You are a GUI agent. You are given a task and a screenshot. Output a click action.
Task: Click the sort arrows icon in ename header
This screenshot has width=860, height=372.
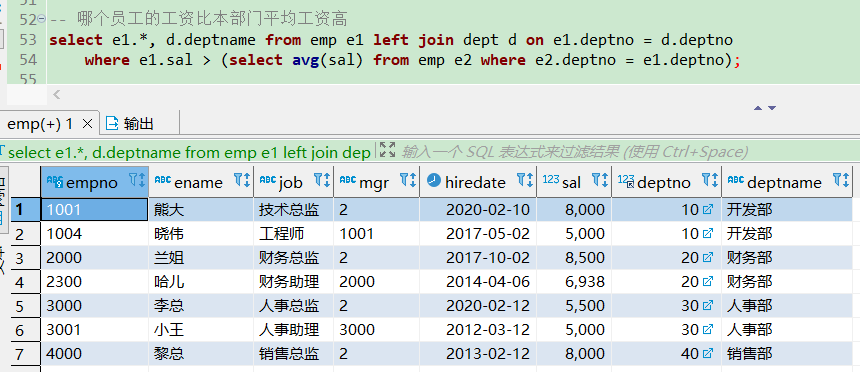tap(247, 179)
